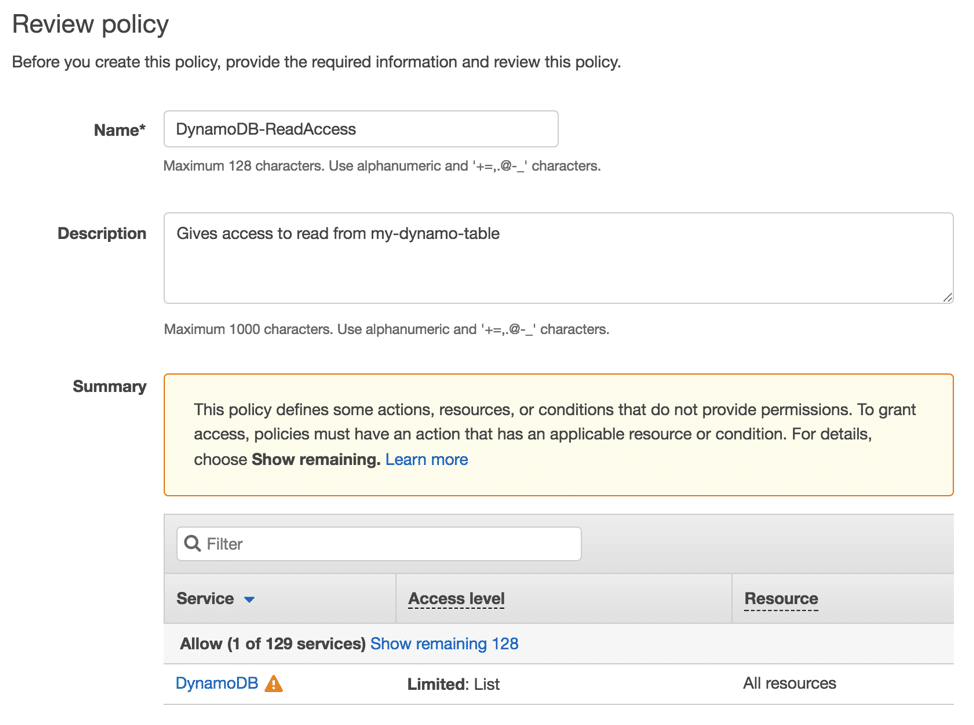Select the 'Limited: List' access level cell
This screenshot has width=974, height=725.
[x=453, y=684]
